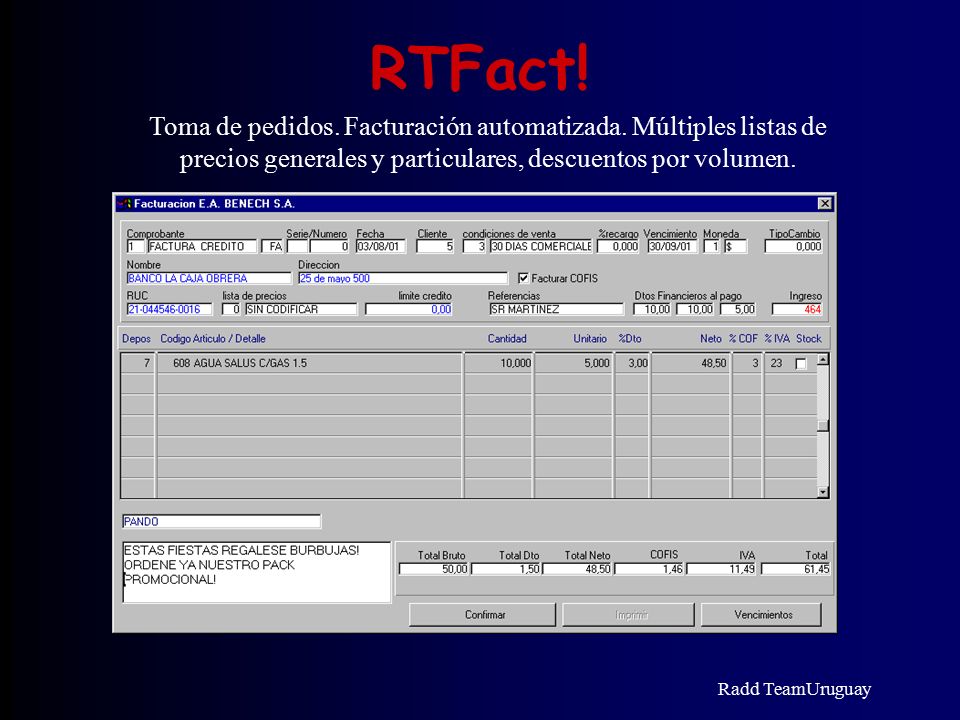Click the Depos column header
960x720 pixels.
click(x=136, y=339)
